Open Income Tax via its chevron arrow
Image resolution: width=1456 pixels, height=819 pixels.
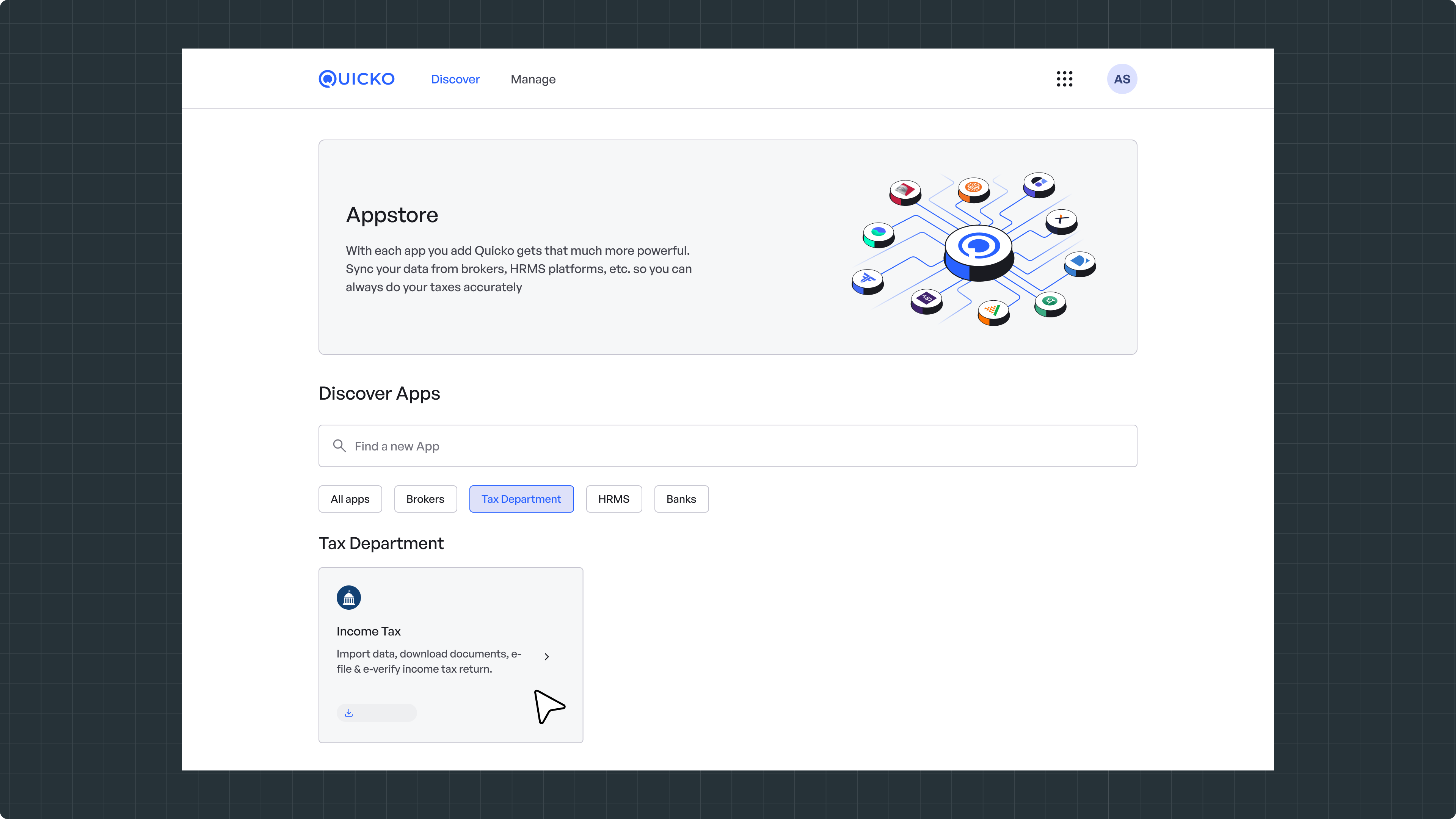[x=546, y=657]
